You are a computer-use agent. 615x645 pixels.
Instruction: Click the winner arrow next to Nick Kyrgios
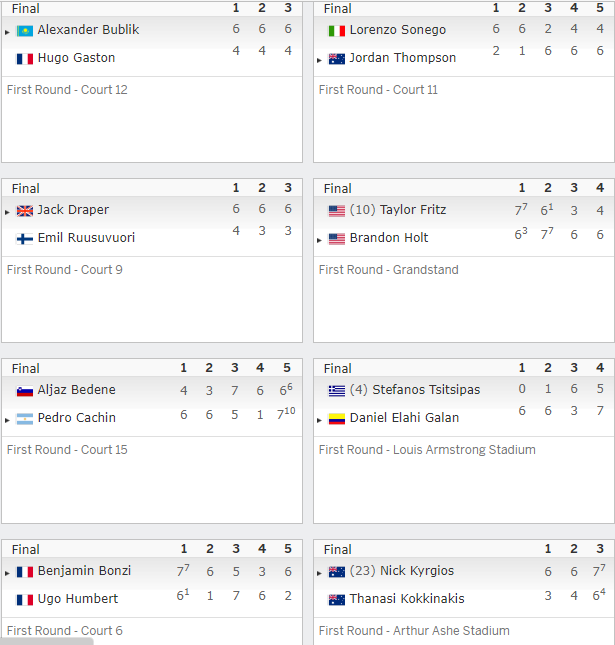pyautogui.click(x=319, y=573)
